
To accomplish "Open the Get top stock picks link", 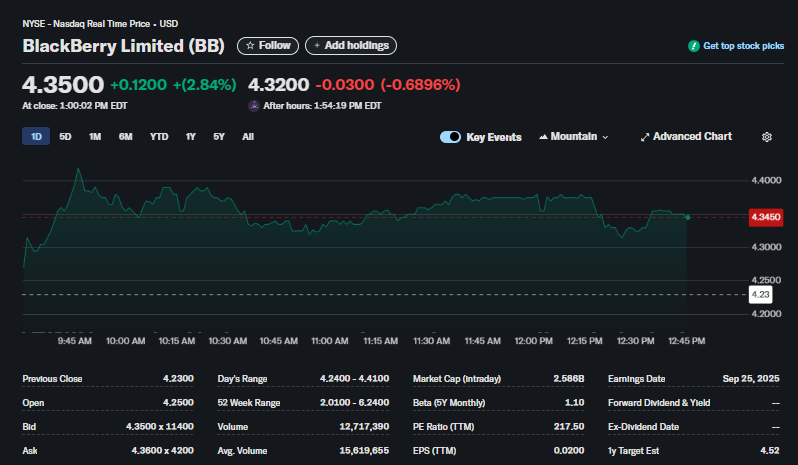I will pyautogui.click(x=743, y=46).
